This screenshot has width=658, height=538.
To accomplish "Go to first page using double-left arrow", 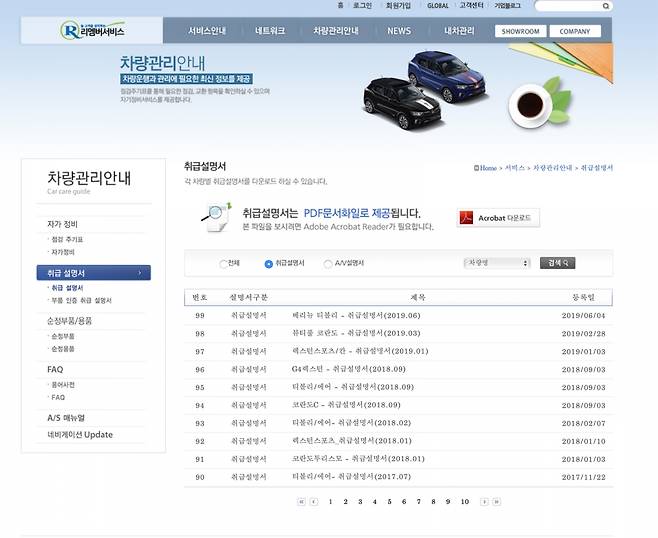I will tap(301, 502).
